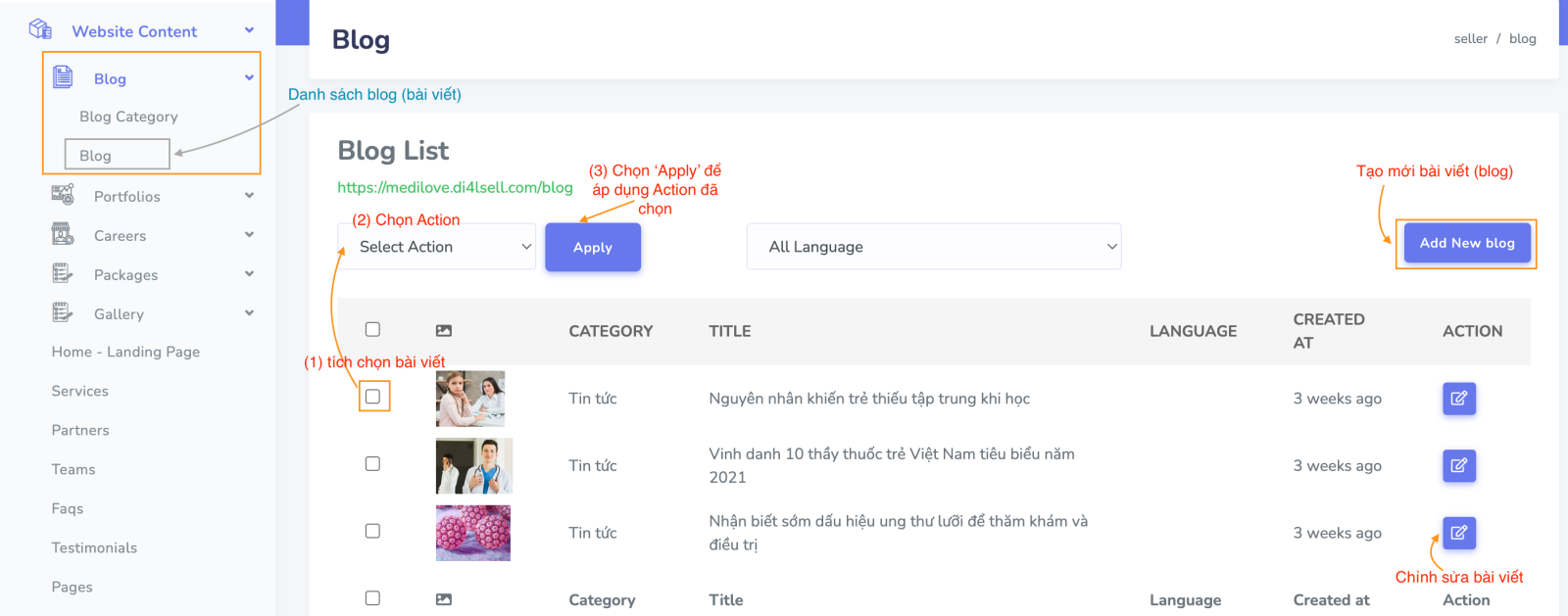Open the All Language dropdown
The width and height of the screenshot is (1568, 616).
(x=933, y=247)
